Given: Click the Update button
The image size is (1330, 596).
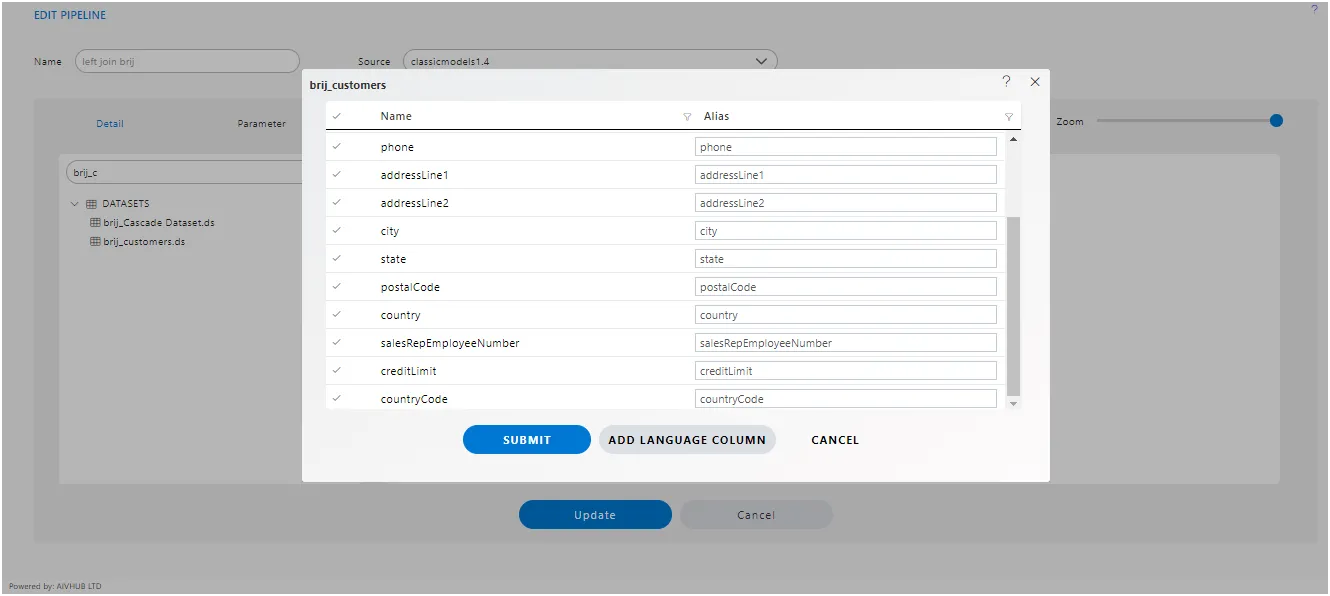Looking at the screenshot, I should click(595, 515).
